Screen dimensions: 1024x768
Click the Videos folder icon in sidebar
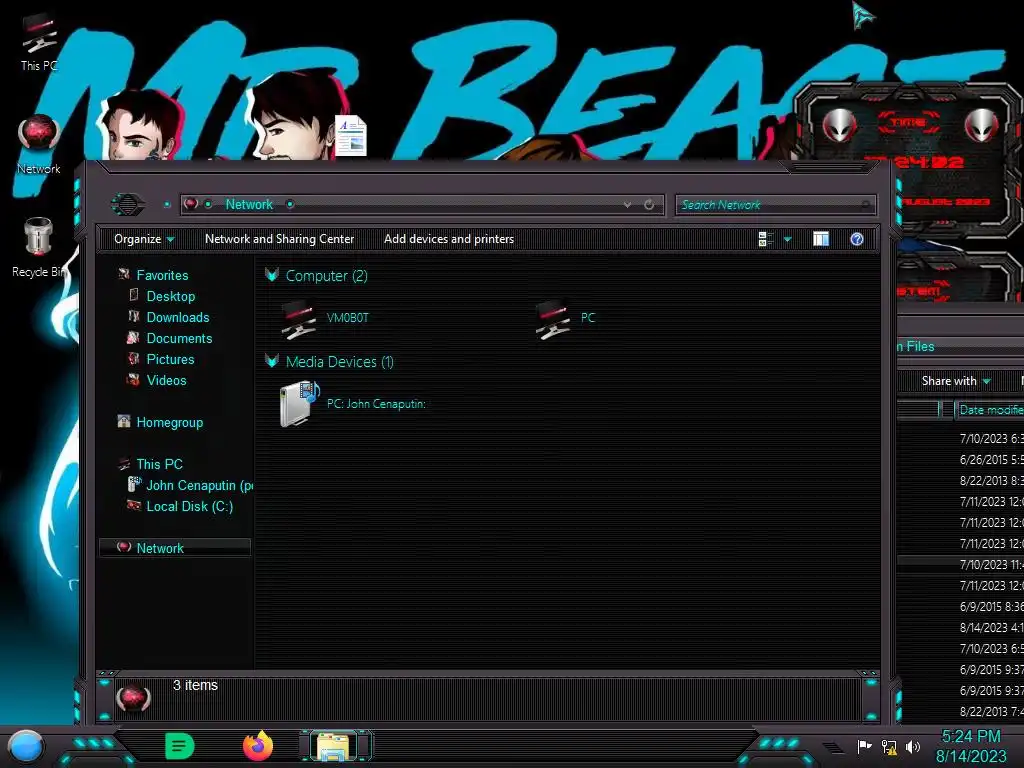(133, 379)
